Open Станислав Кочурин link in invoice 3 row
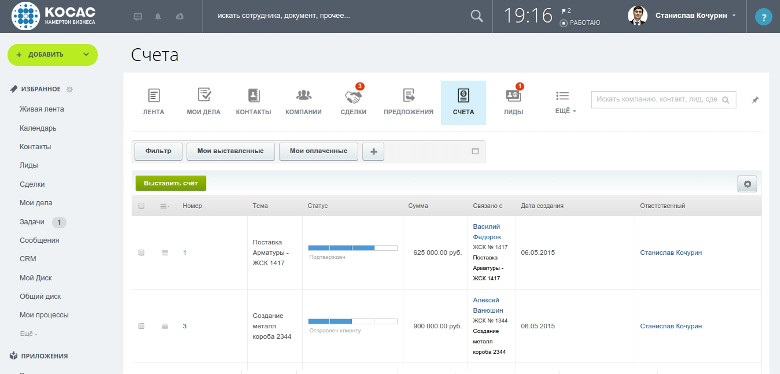The image size is (780, 374). [671, 326]
